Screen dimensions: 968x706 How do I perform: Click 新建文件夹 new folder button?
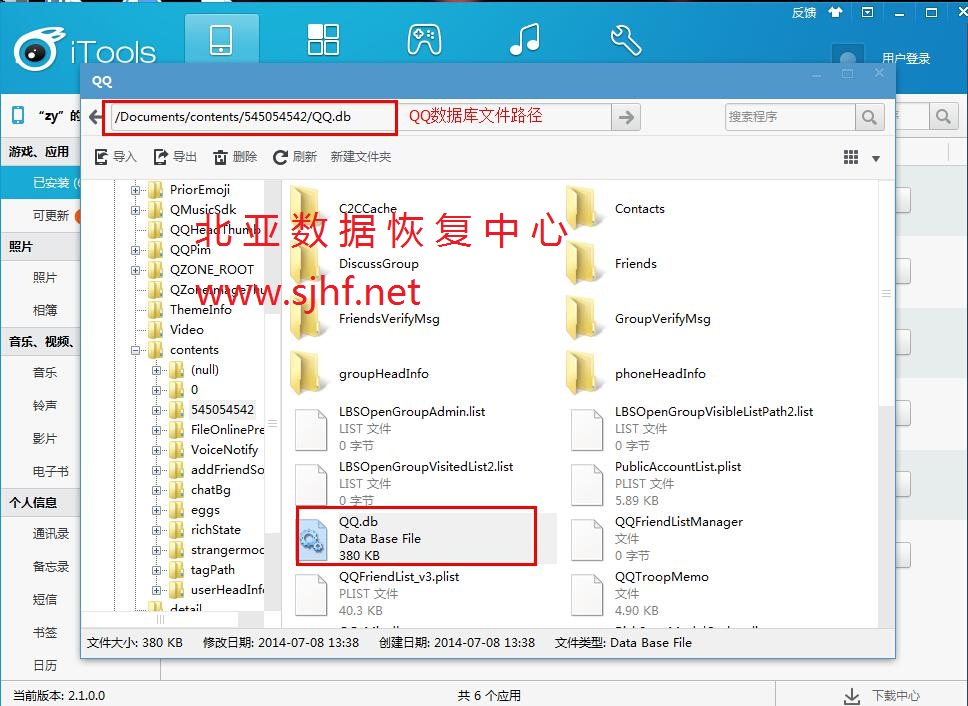(x=361, y=157)
